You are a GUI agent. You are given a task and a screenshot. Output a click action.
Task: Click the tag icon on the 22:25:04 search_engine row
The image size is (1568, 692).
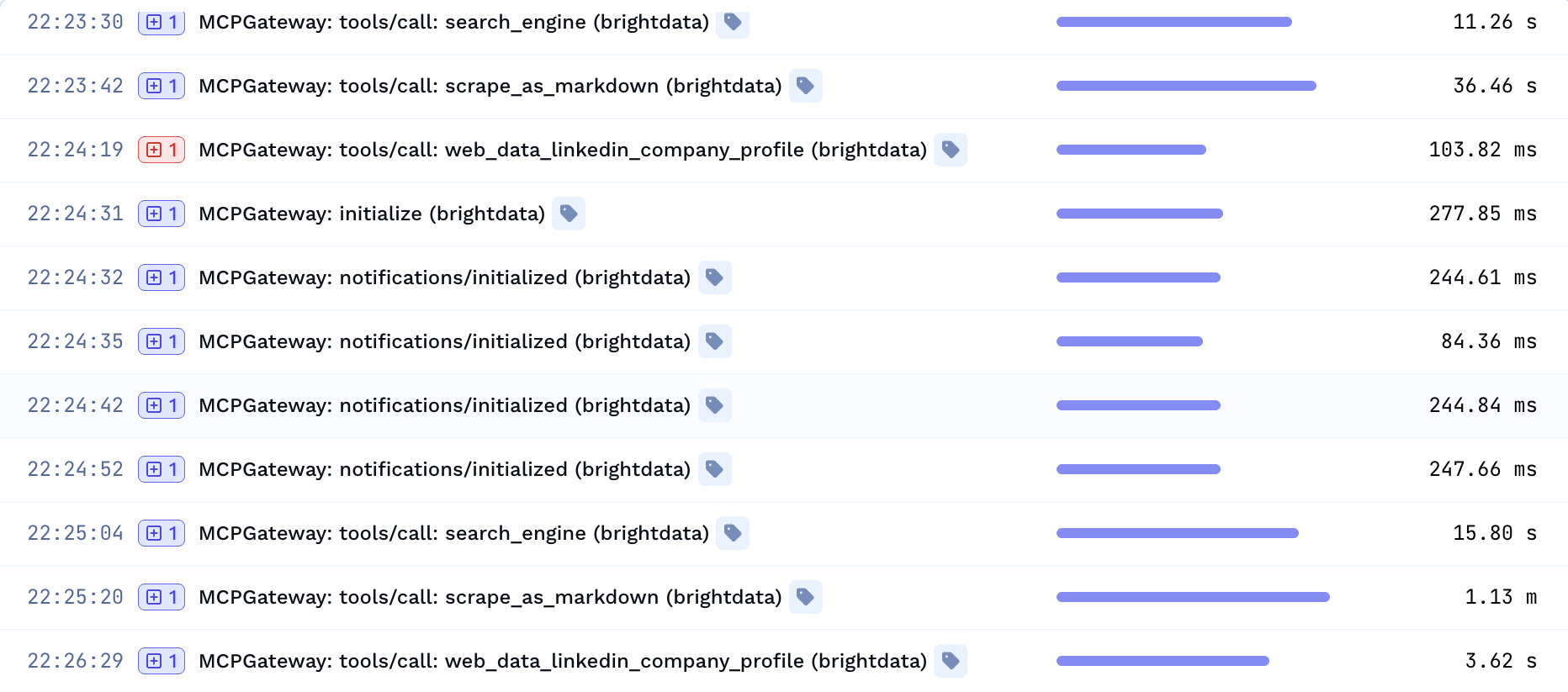click(x=733, y=533)
